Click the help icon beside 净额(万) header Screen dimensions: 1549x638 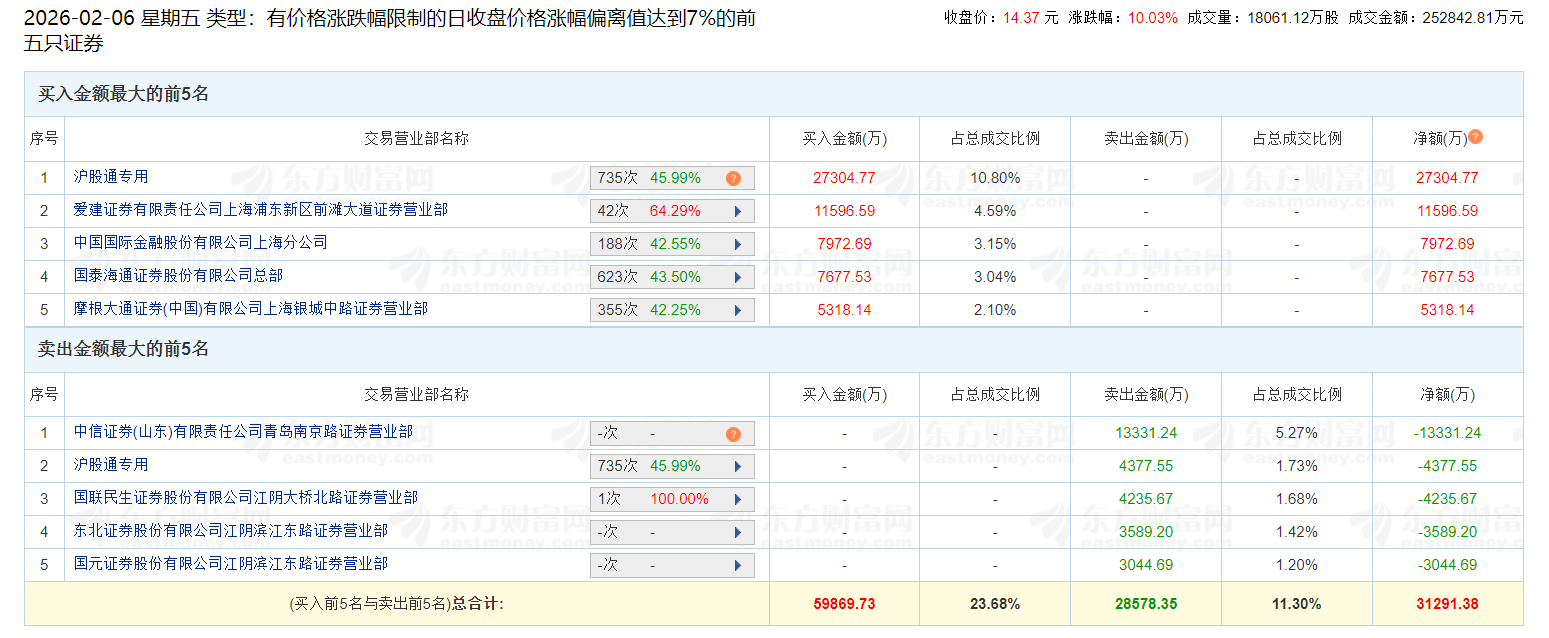click(x=1475, y=137)
